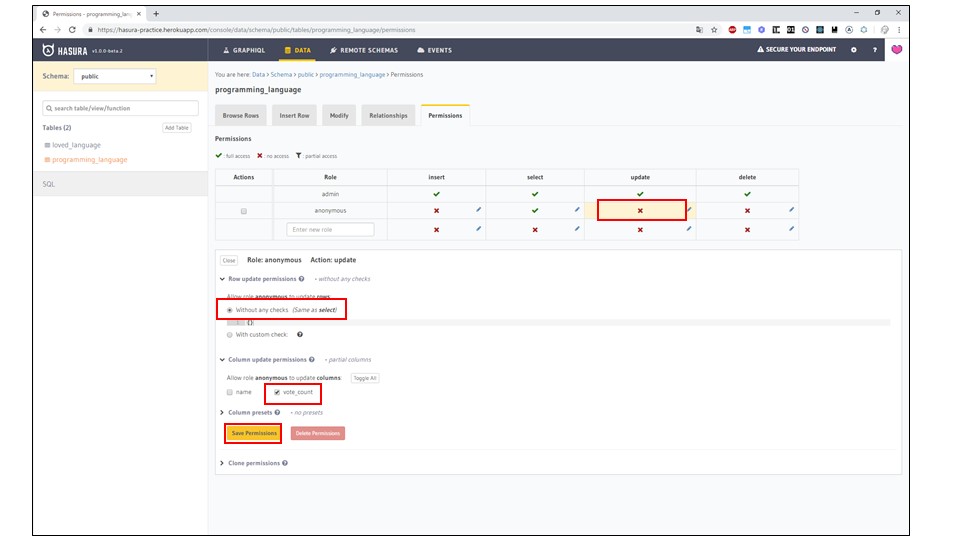Open the Data nav tab
960x540 pixels.
coord(298,50)
